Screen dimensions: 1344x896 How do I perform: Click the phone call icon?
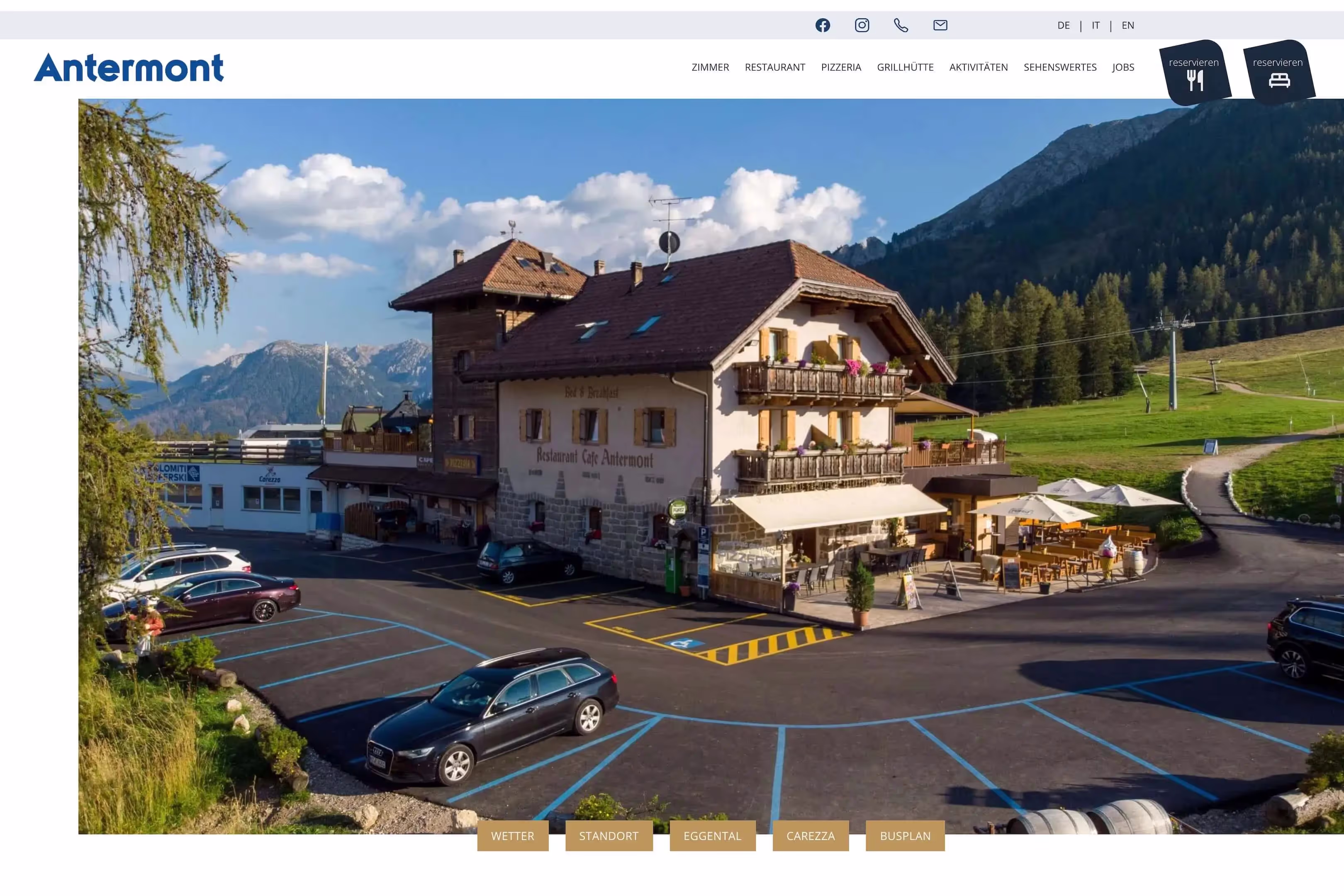pos(901,25)
